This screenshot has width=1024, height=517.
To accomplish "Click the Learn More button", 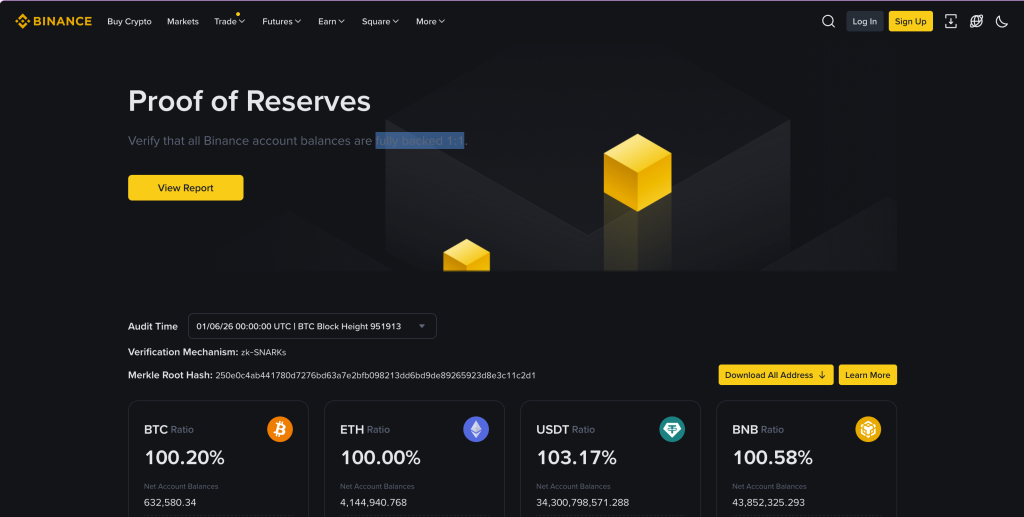I will 867,375.
